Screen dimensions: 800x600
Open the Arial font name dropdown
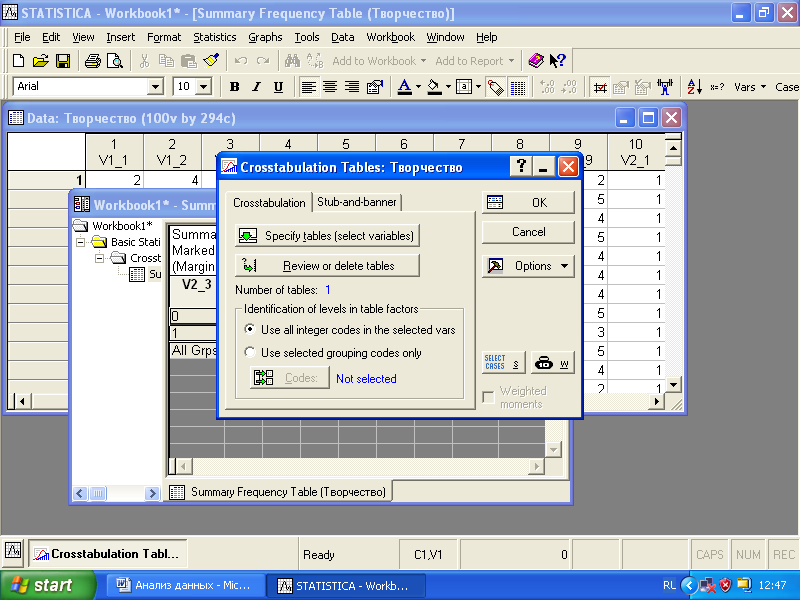point(155,87)
